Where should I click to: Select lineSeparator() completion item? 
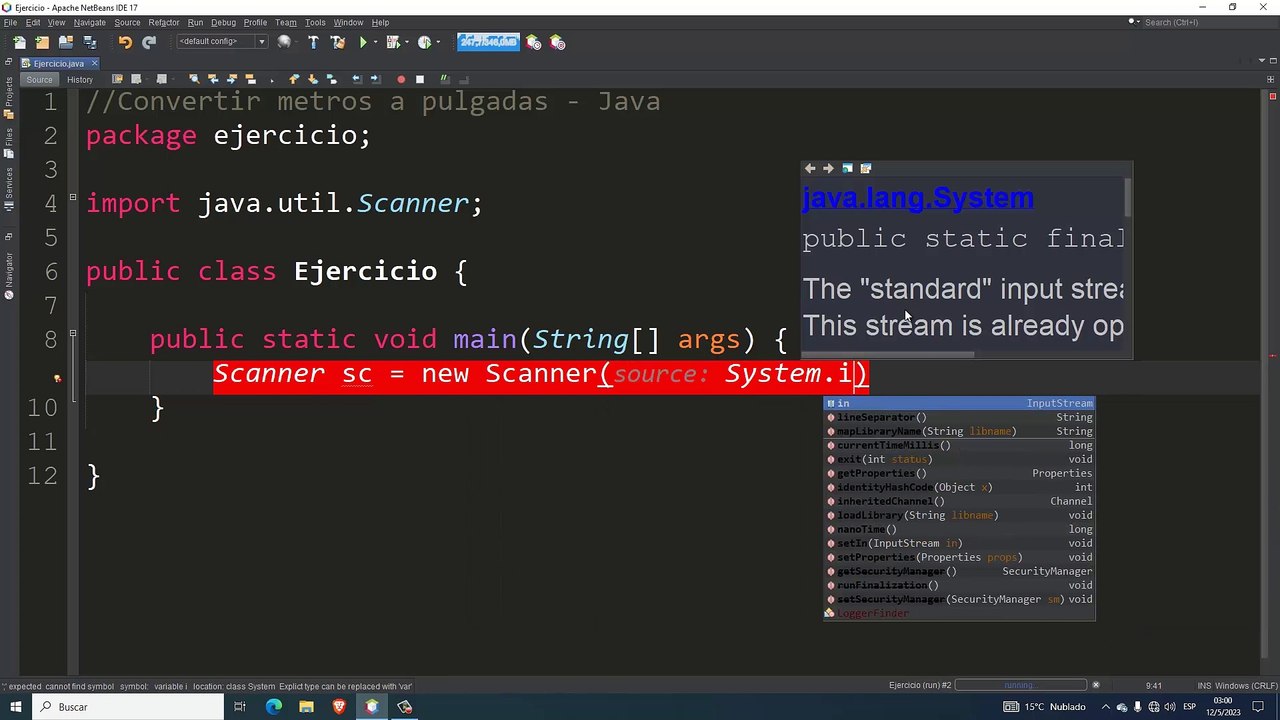coord(959,417)
